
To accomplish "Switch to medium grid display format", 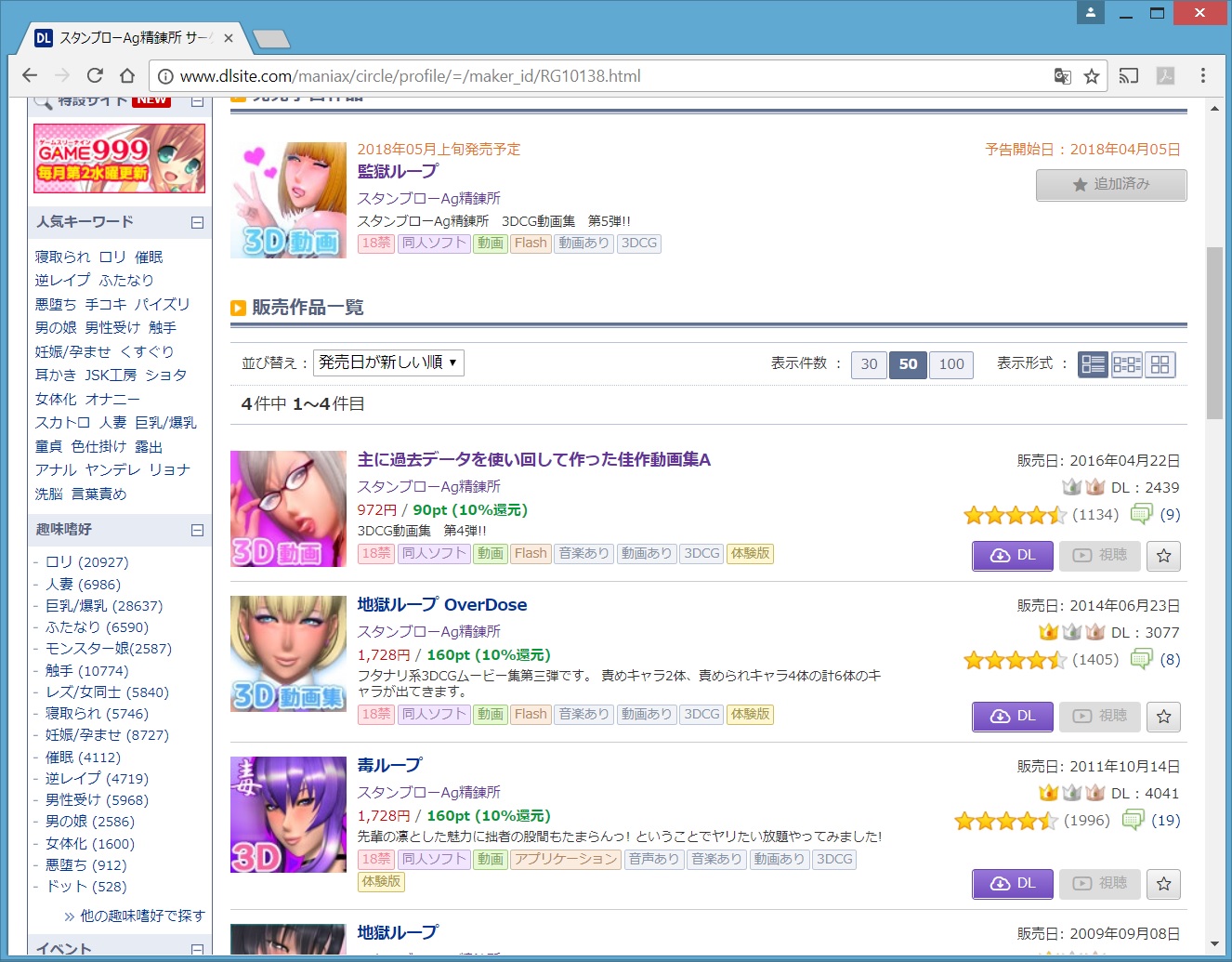I will (1127, 364).
